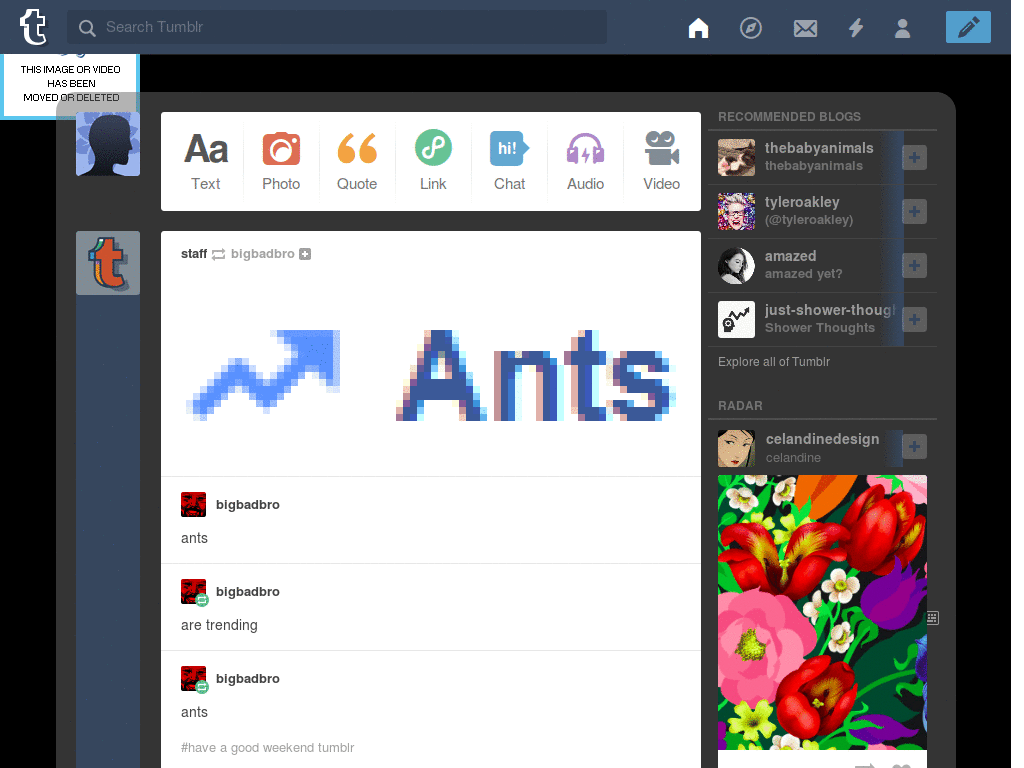Open bigbadbro above 'are trending'
The height and width of the screenshot is (768, 1024).
[248, 591]
